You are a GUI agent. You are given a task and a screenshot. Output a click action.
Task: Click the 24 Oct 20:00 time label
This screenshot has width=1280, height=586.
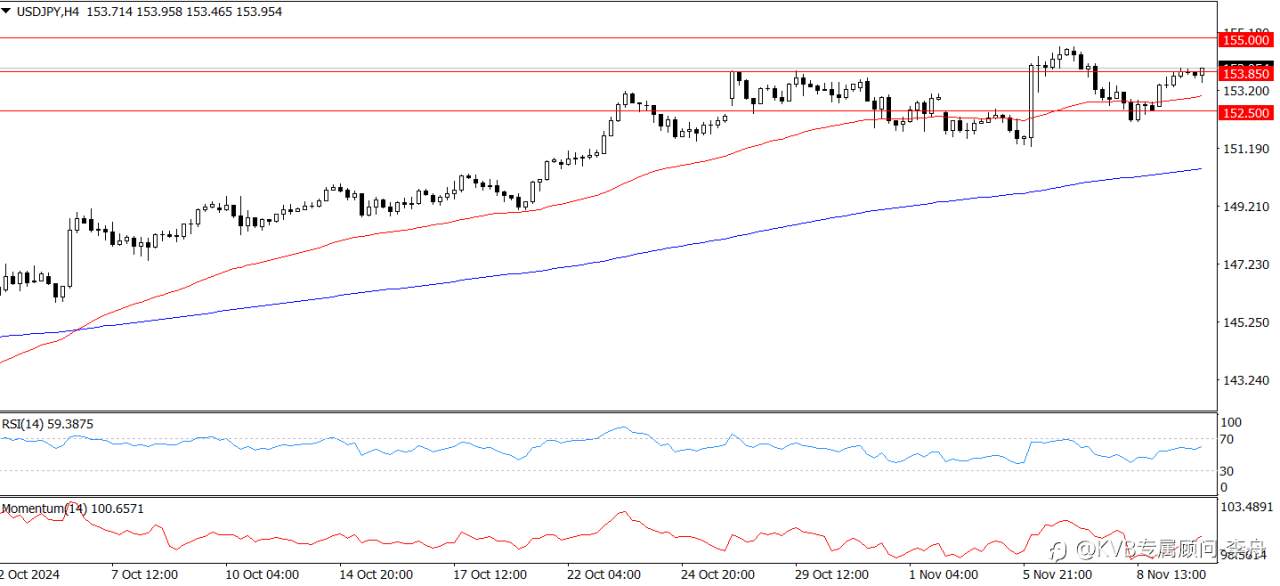point(717,576)
